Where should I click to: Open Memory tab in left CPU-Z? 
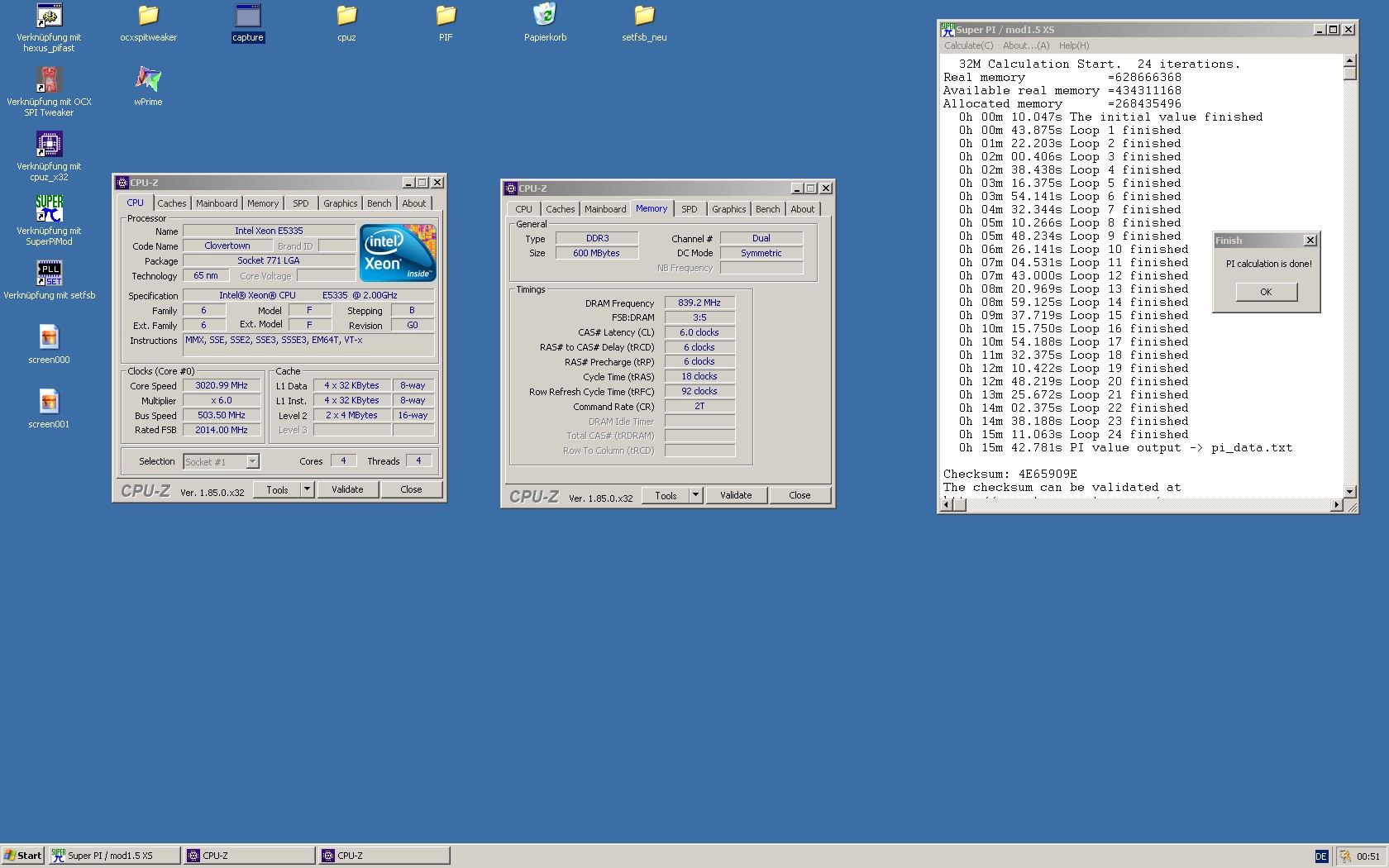tap(263, 203)
